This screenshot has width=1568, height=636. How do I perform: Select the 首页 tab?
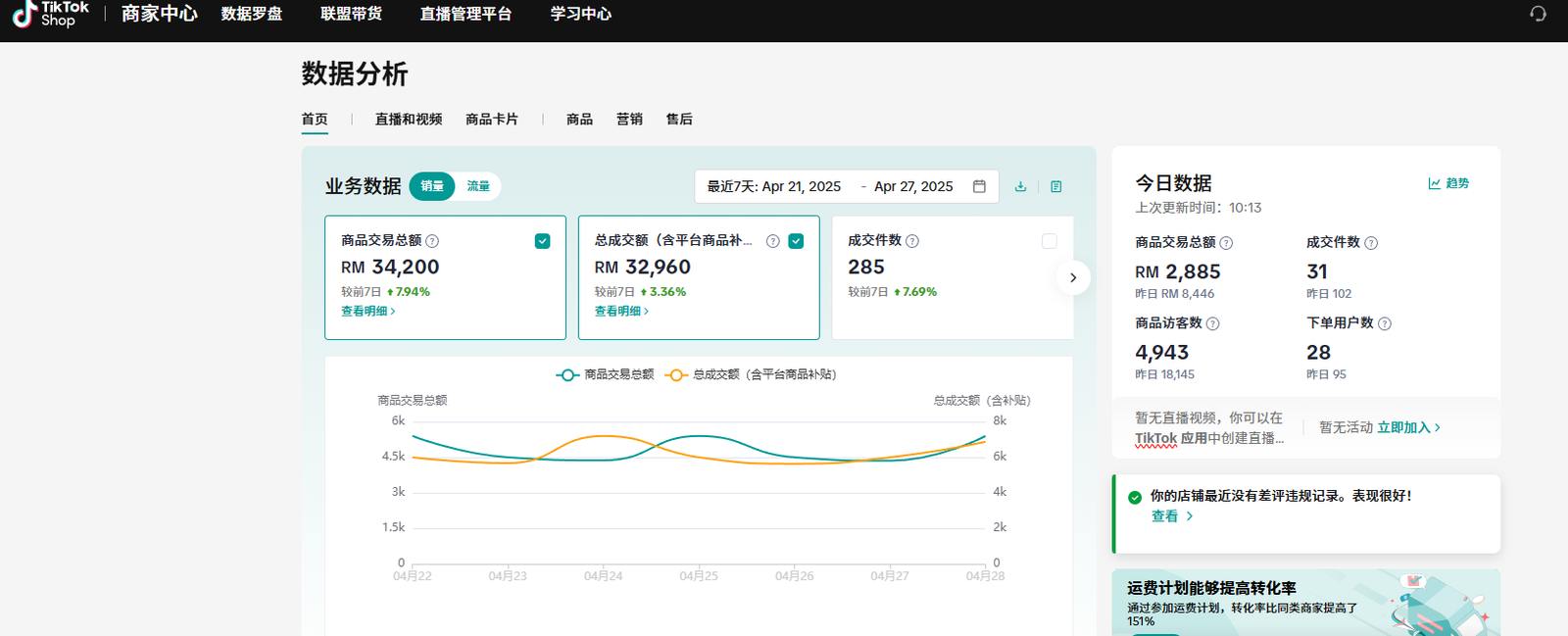pyautogui.click(x=315, y=120)
